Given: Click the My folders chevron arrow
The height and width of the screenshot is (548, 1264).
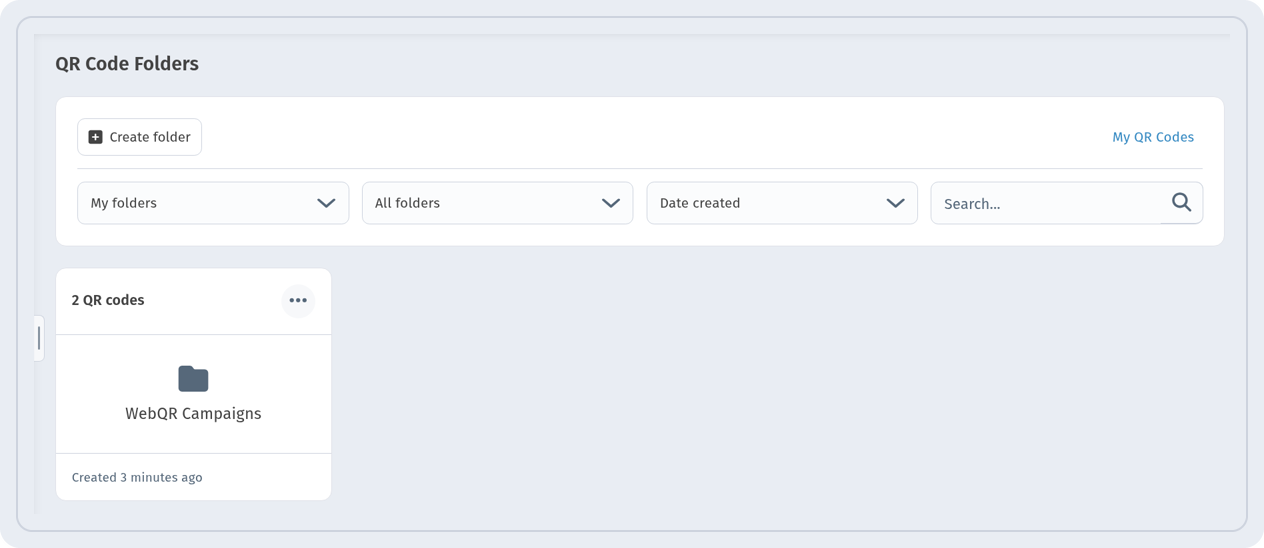Looking at the screenshot, I should (326, 203).
